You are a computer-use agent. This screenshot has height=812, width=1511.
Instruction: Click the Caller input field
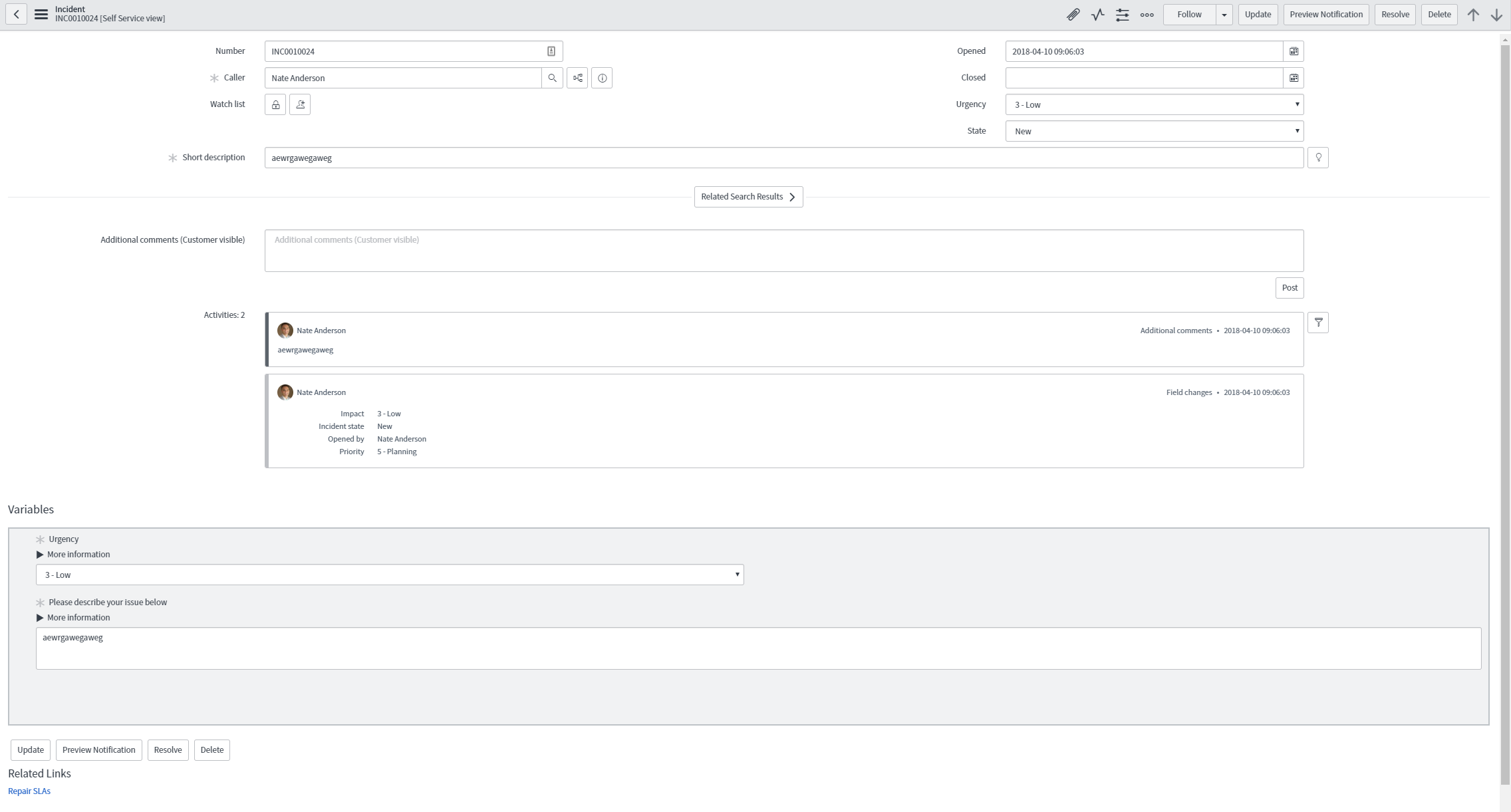tap(403, 78)
